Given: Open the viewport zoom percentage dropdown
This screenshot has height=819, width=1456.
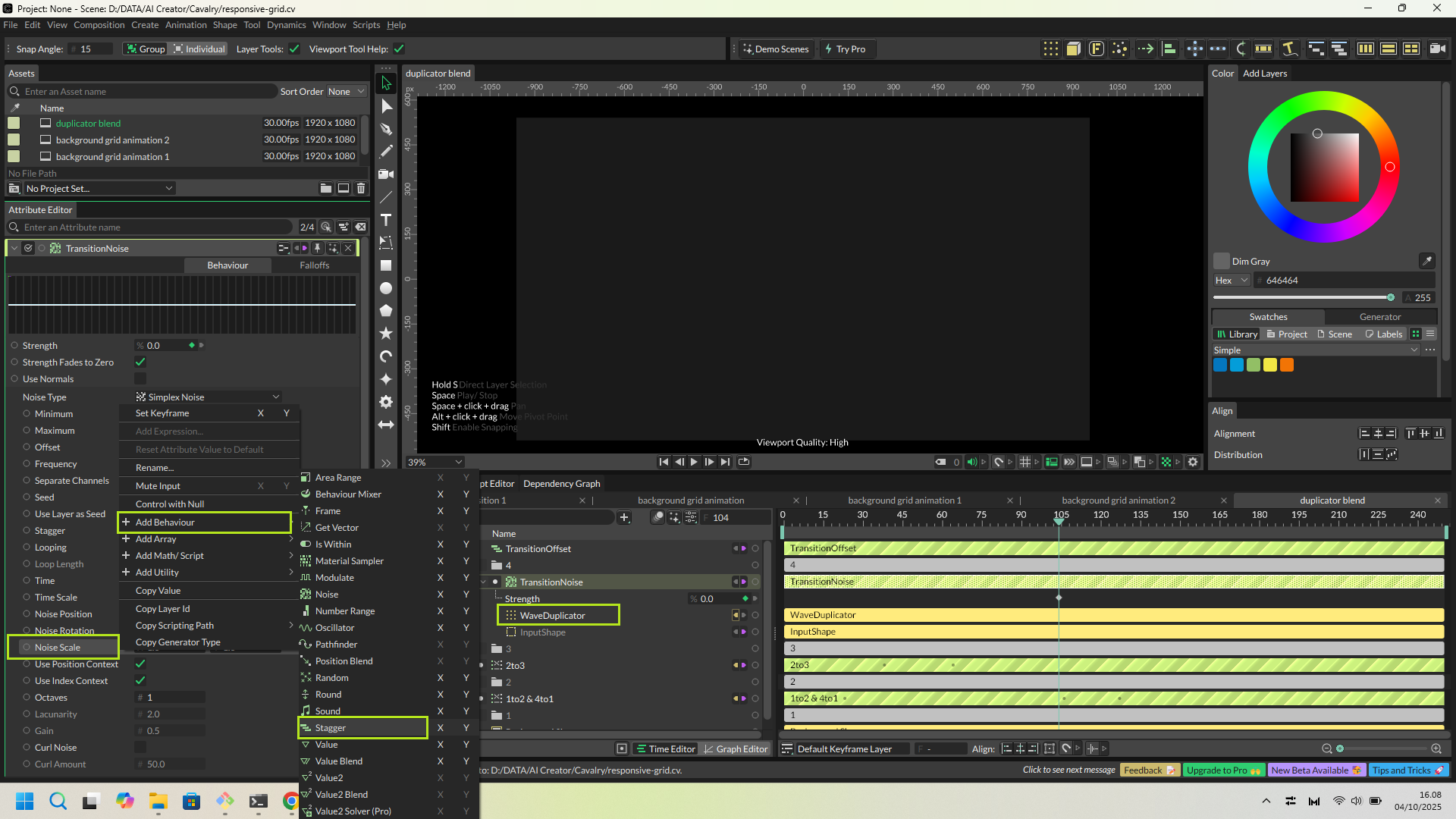Looking at the screenshot, I should tap(435, 462).
